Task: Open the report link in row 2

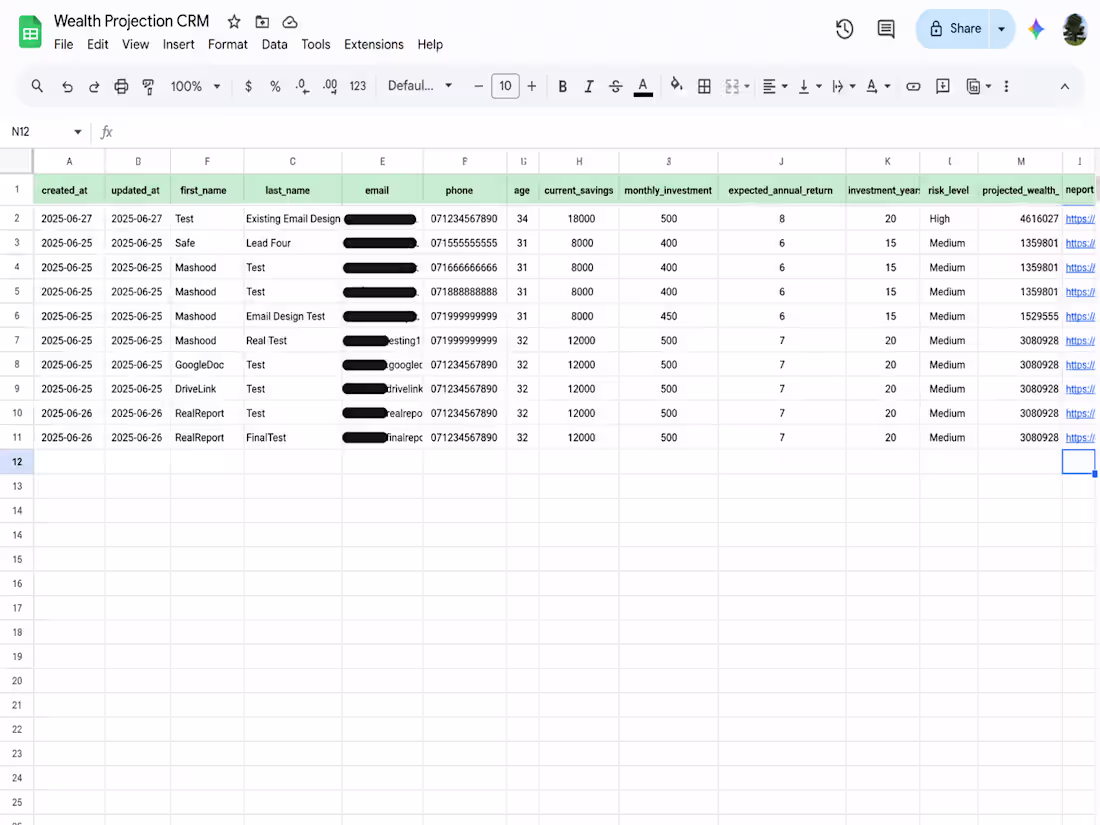Action: pyautogui.click(x=1080, y=219)
